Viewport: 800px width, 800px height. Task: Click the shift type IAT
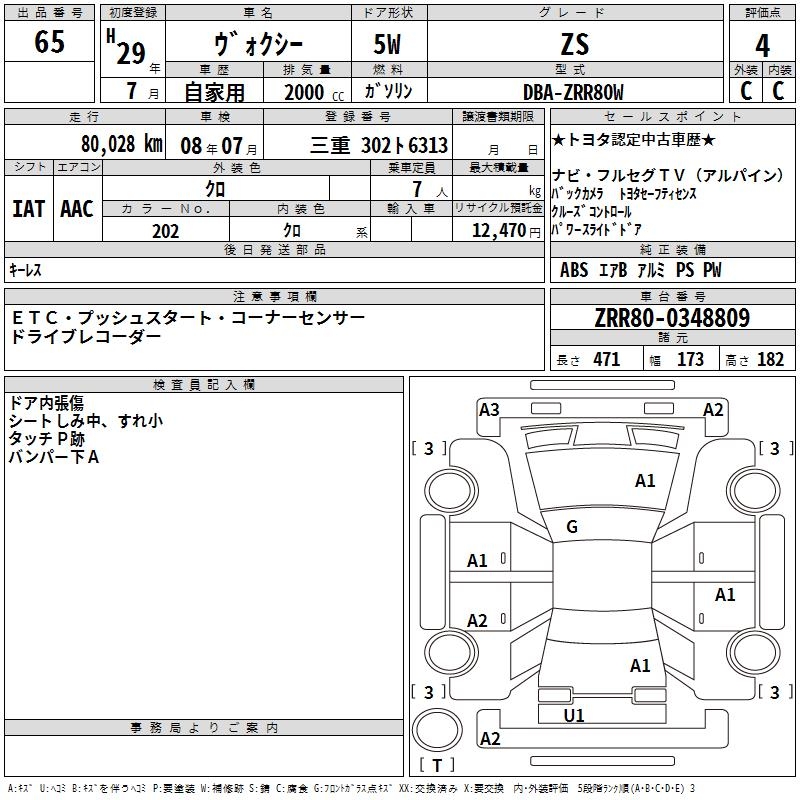(28, 209)
